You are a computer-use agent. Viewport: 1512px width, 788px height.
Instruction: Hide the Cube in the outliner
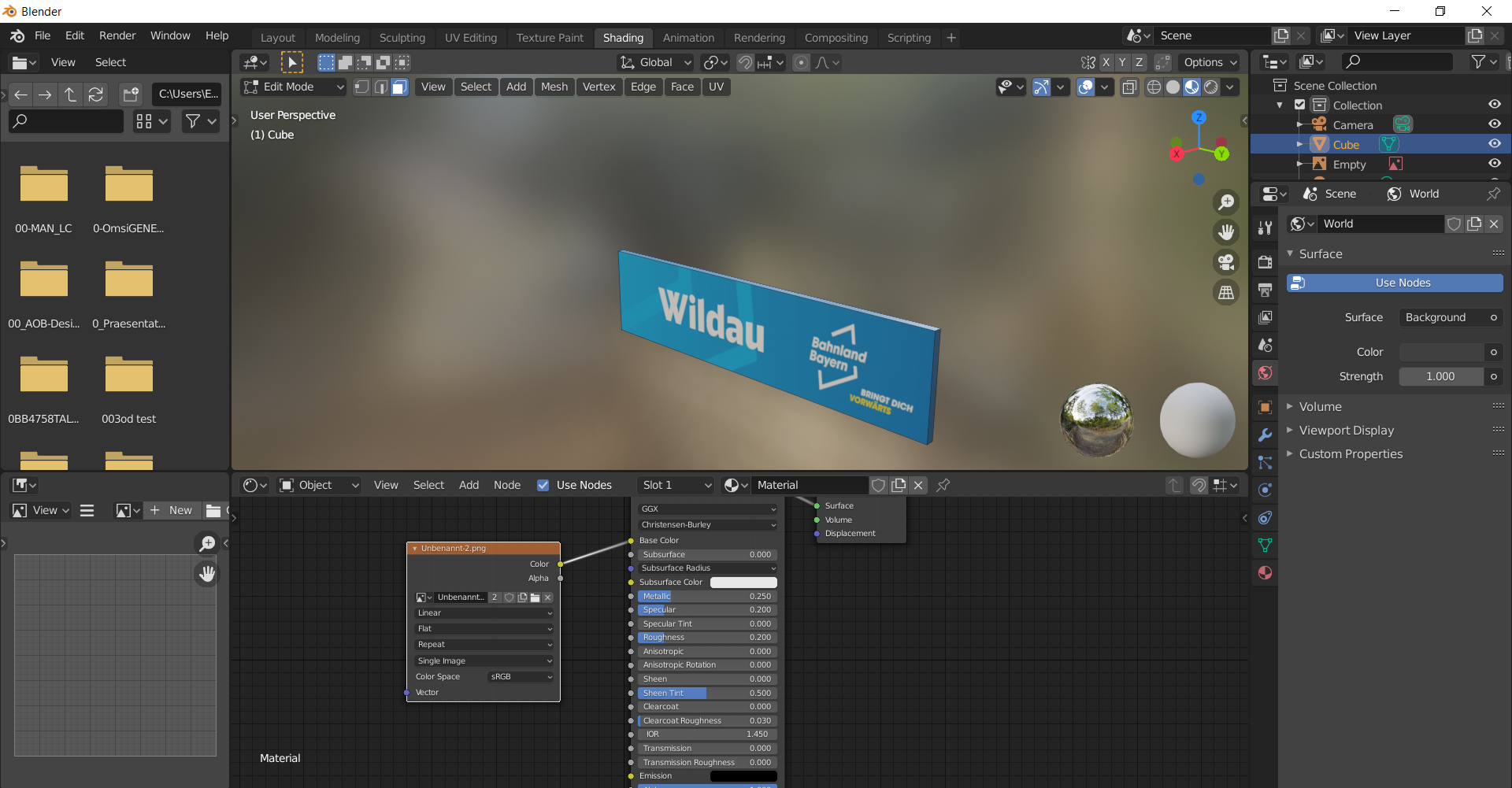tap(1494, 144)
